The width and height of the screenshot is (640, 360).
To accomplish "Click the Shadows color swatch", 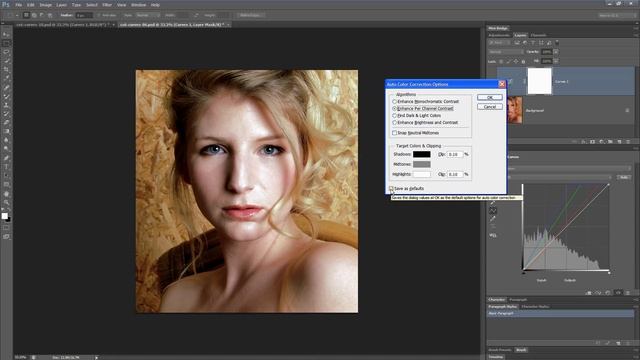I will [x=422, y=154].
